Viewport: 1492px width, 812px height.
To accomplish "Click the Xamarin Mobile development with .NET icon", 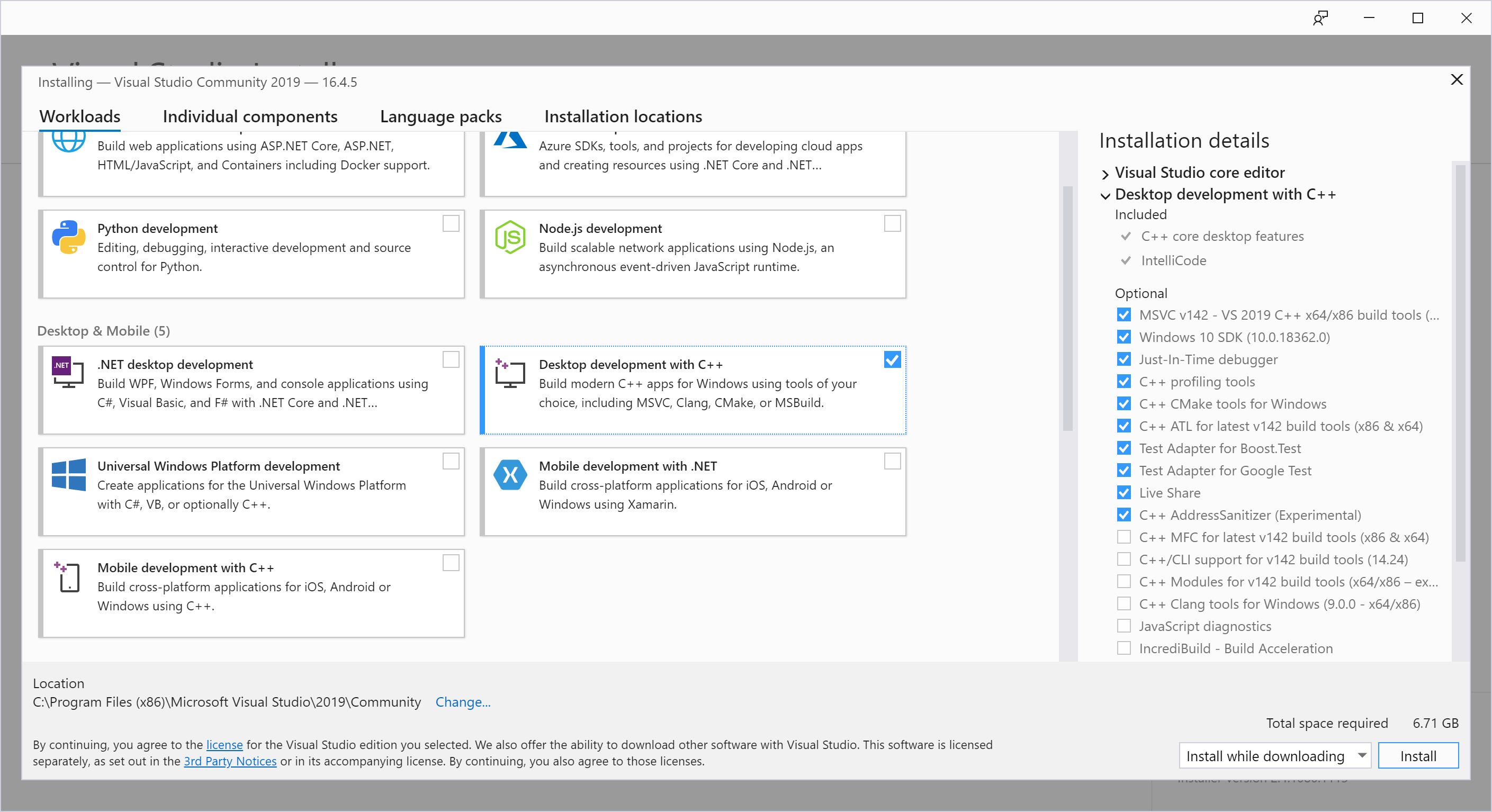I will tap(510, 474).
